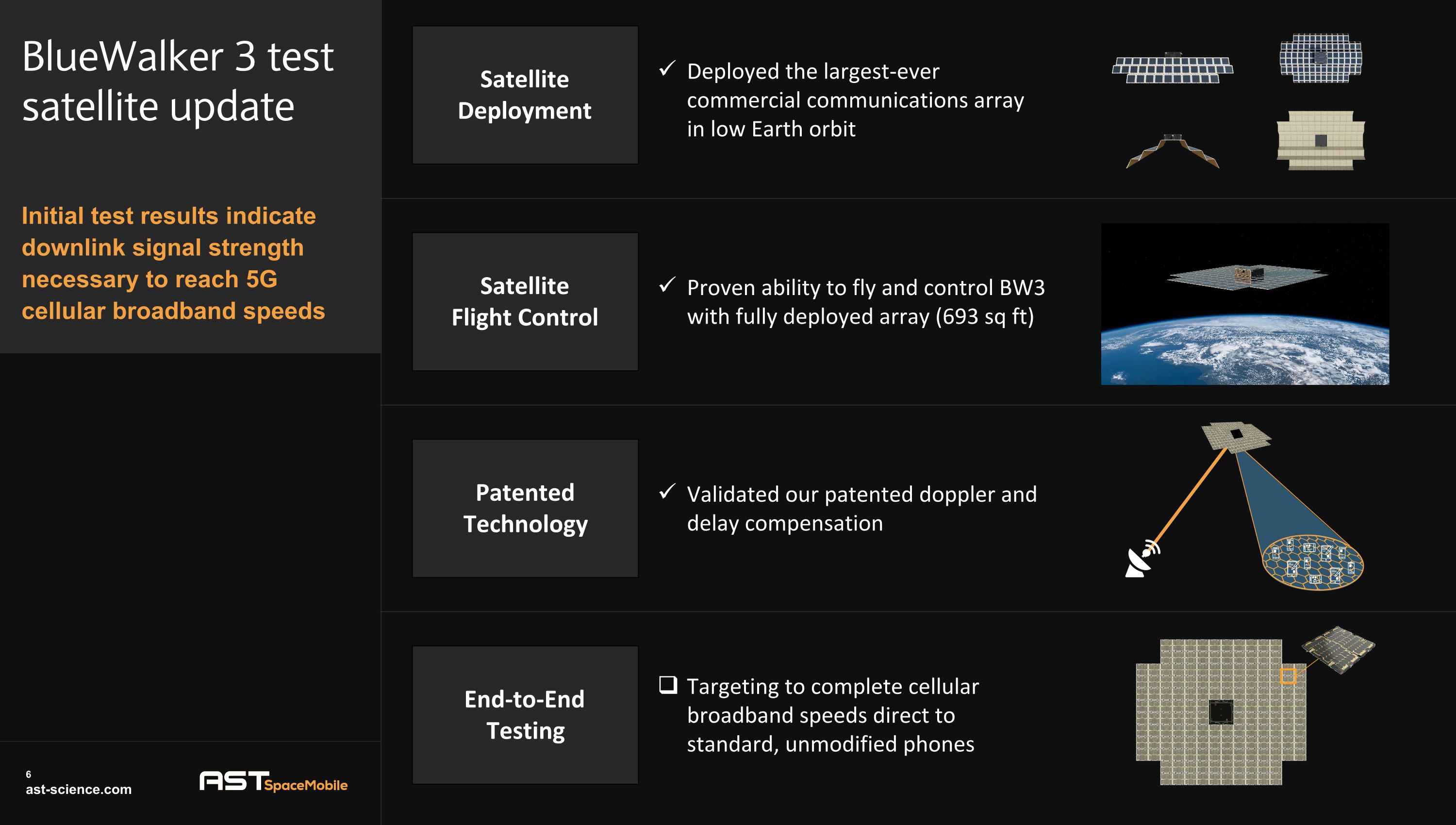Click the hexagonal coverage cell footprint graphic

(1312, 561)
